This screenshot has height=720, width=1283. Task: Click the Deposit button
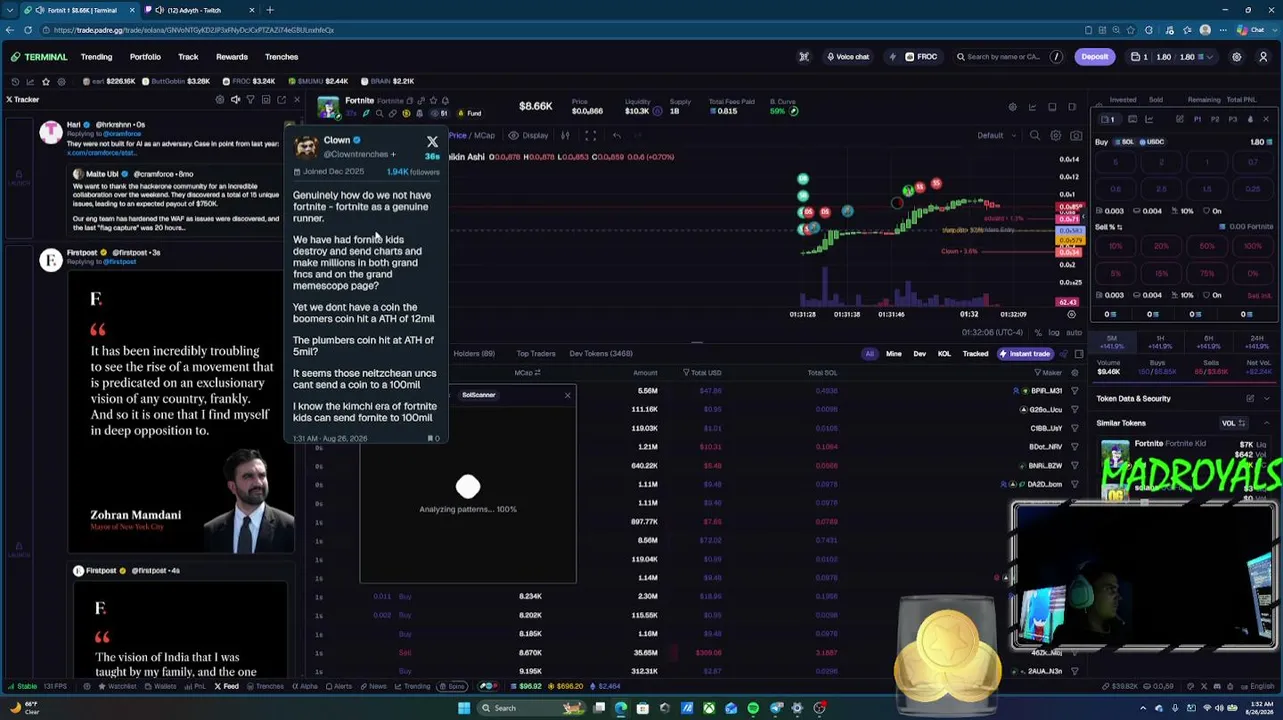tap(1095, 57)
